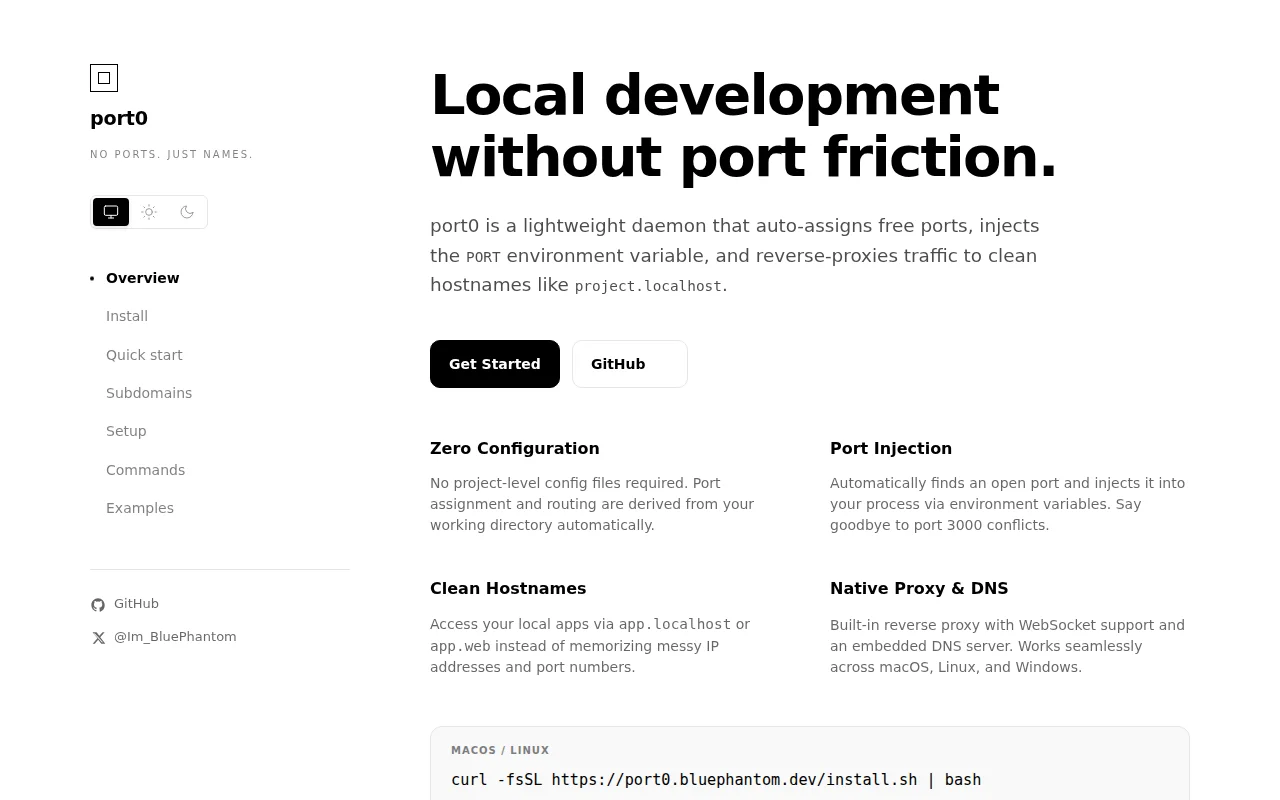Click the curl install command text
This screenshot has width=1280, height=800.
716,779
